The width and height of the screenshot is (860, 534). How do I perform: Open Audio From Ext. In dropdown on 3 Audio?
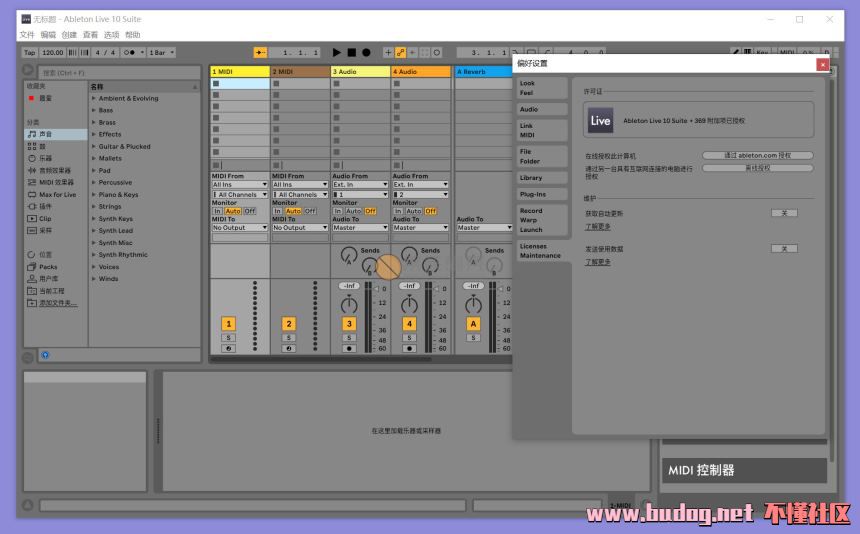click(360, 185)
